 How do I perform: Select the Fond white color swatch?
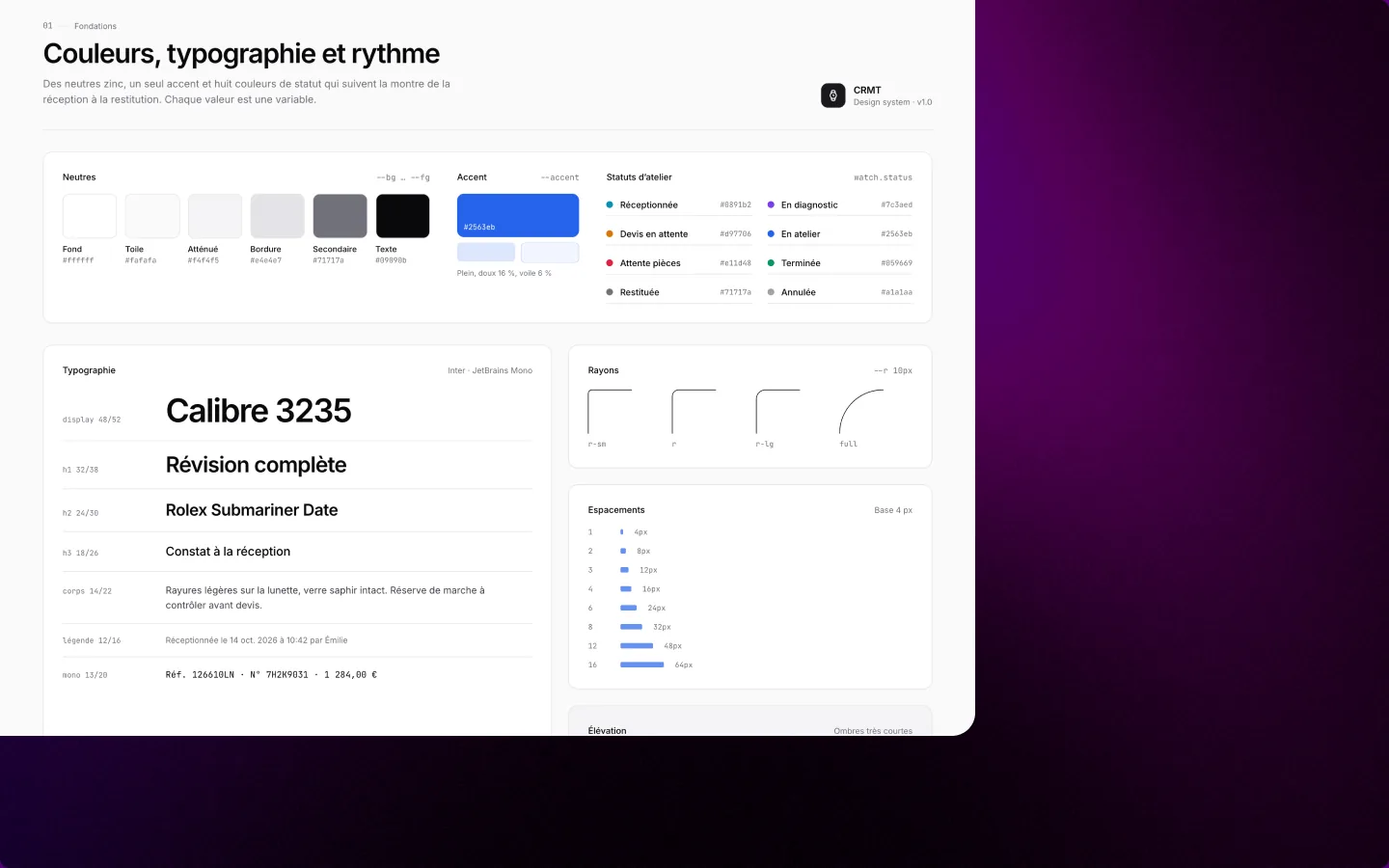[x=90, y=216]
